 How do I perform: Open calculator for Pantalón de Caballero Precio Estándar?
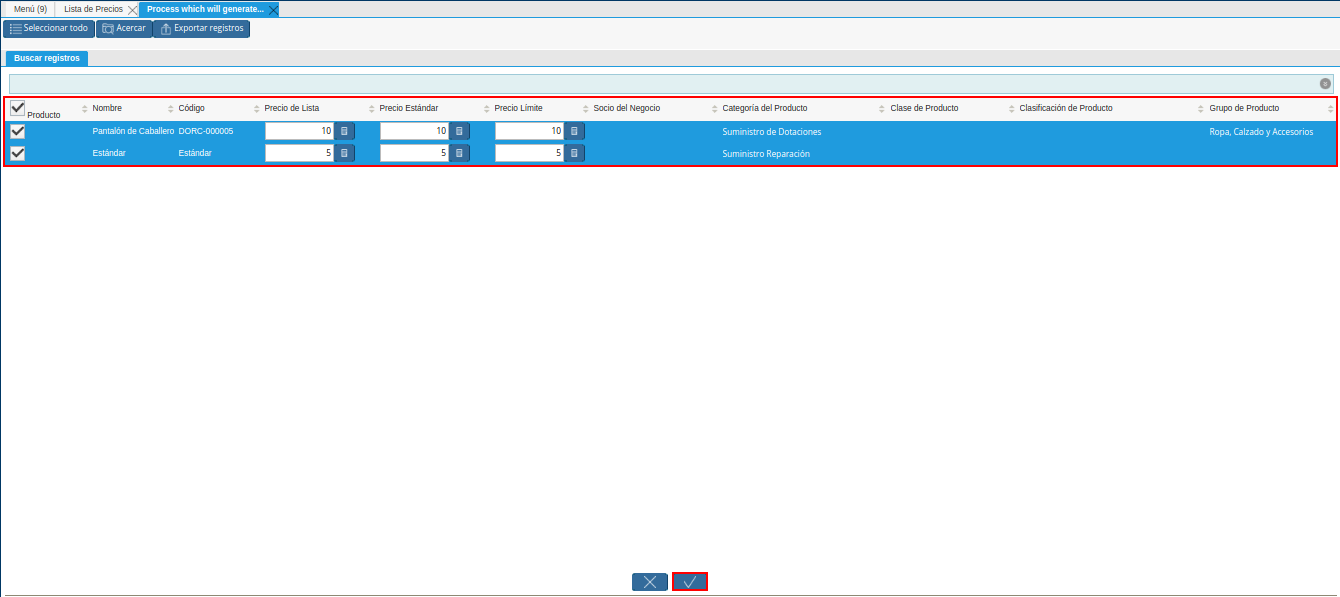459,131
